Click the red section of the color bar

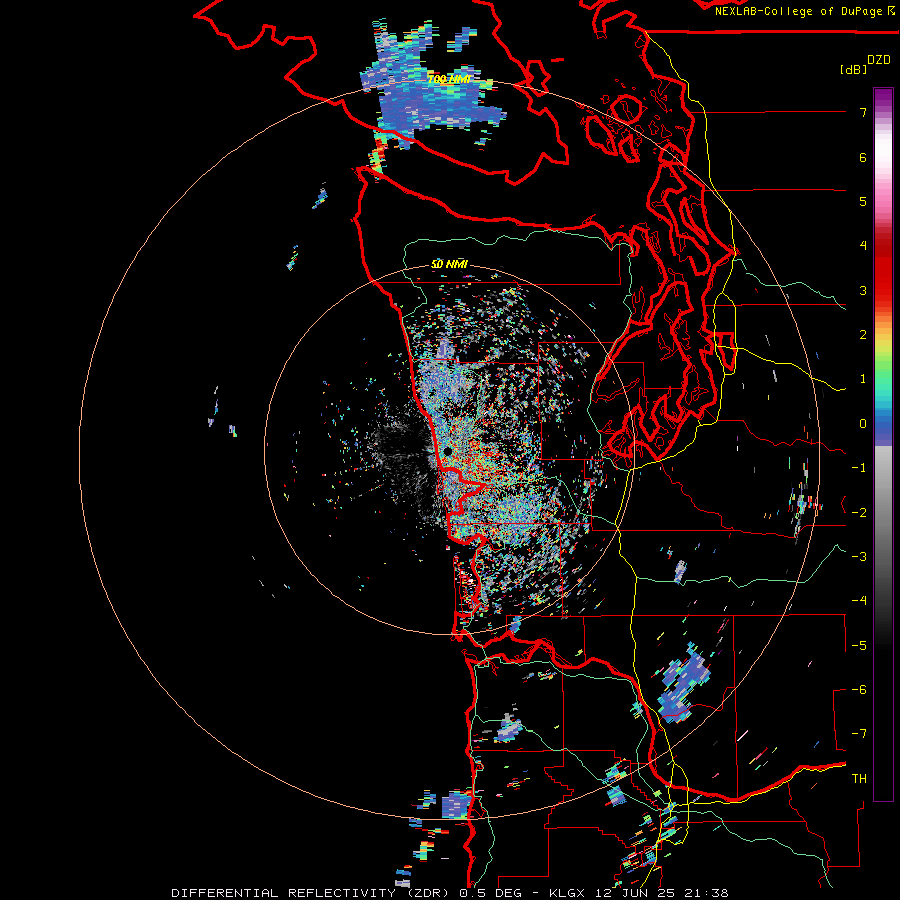(883, 267)
